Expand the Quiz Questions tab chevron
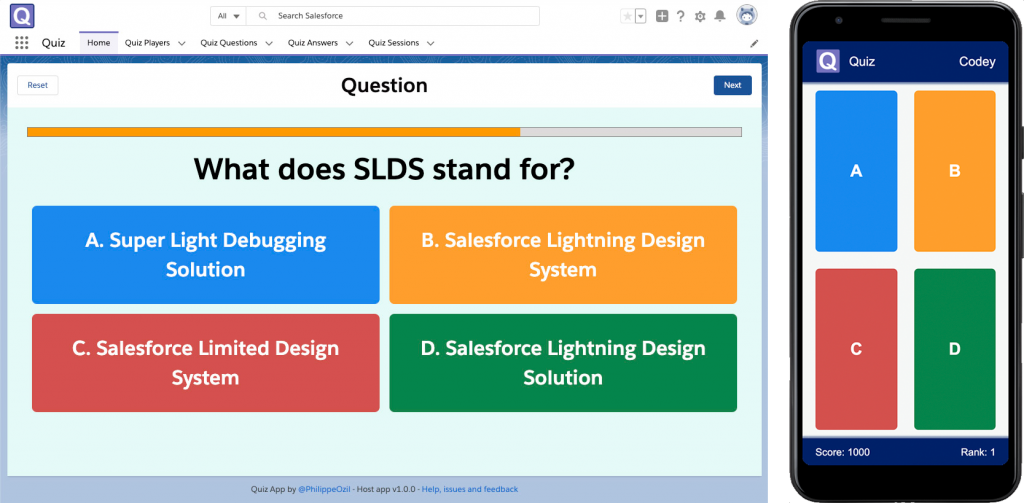Viewport: 1024px width, 503px height. pos(269,44)
